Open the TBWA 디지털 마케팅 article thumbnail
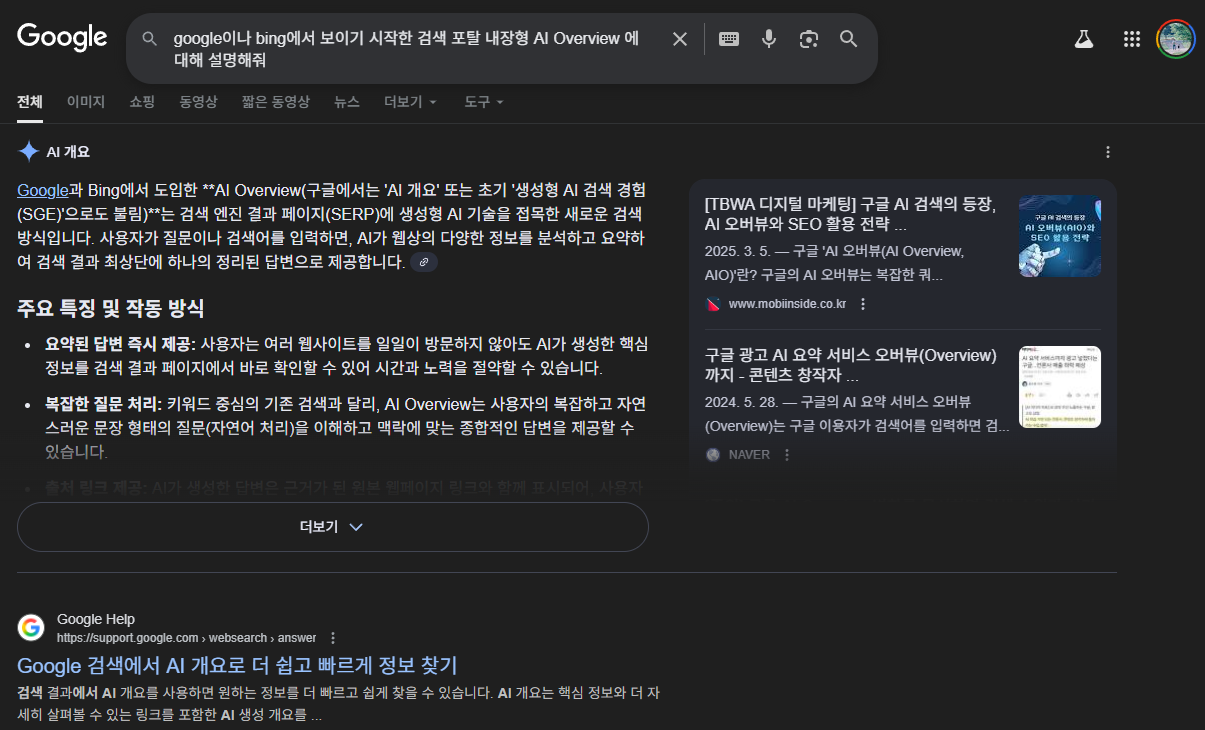1205x730 pixels. (1059, 236)
